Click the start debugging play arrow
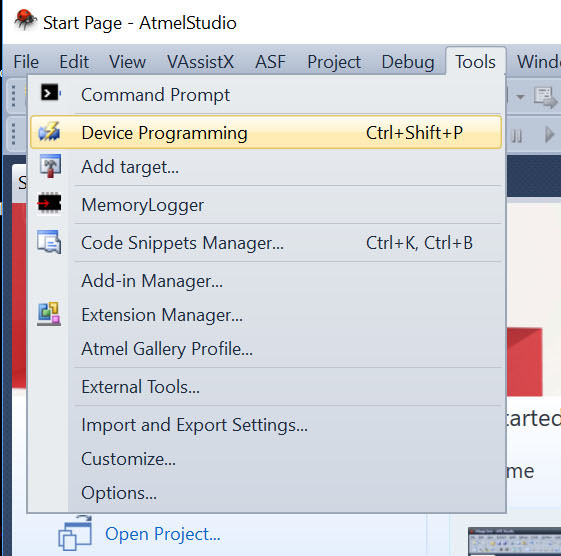 (549, 135)
